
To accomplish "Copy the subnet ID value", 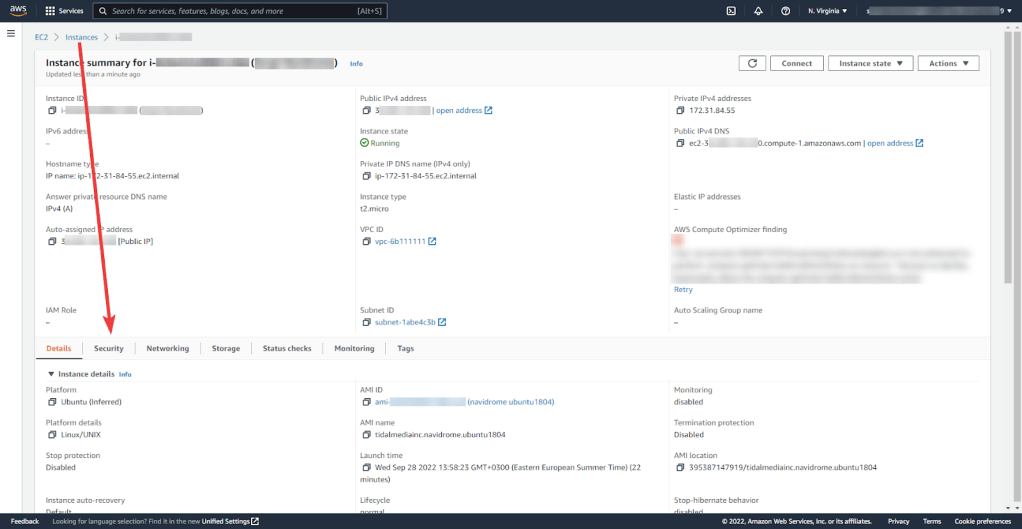I will tap(366, 322).
